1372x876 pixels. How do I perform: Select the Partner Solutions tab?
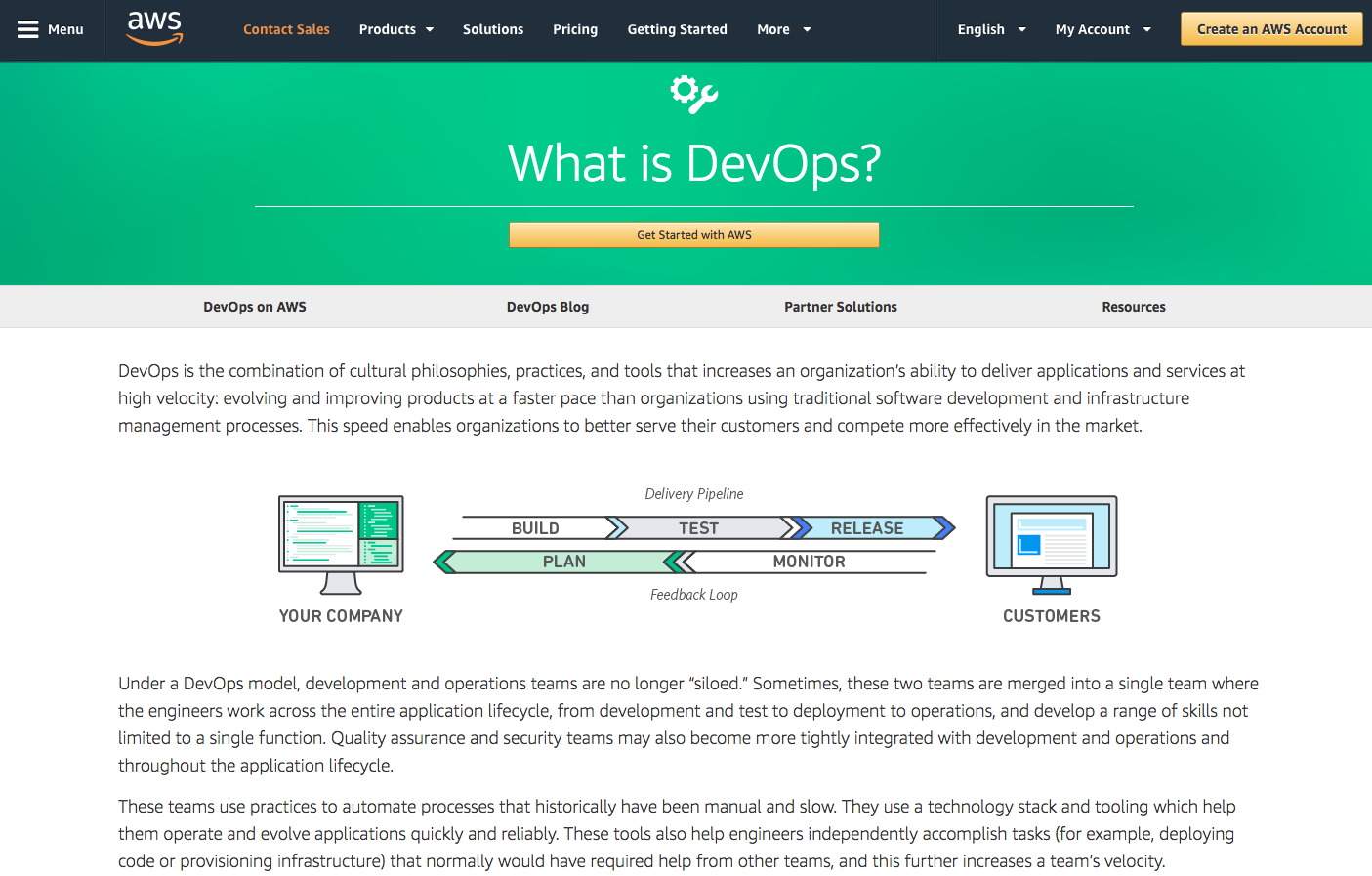click(841, 307)
